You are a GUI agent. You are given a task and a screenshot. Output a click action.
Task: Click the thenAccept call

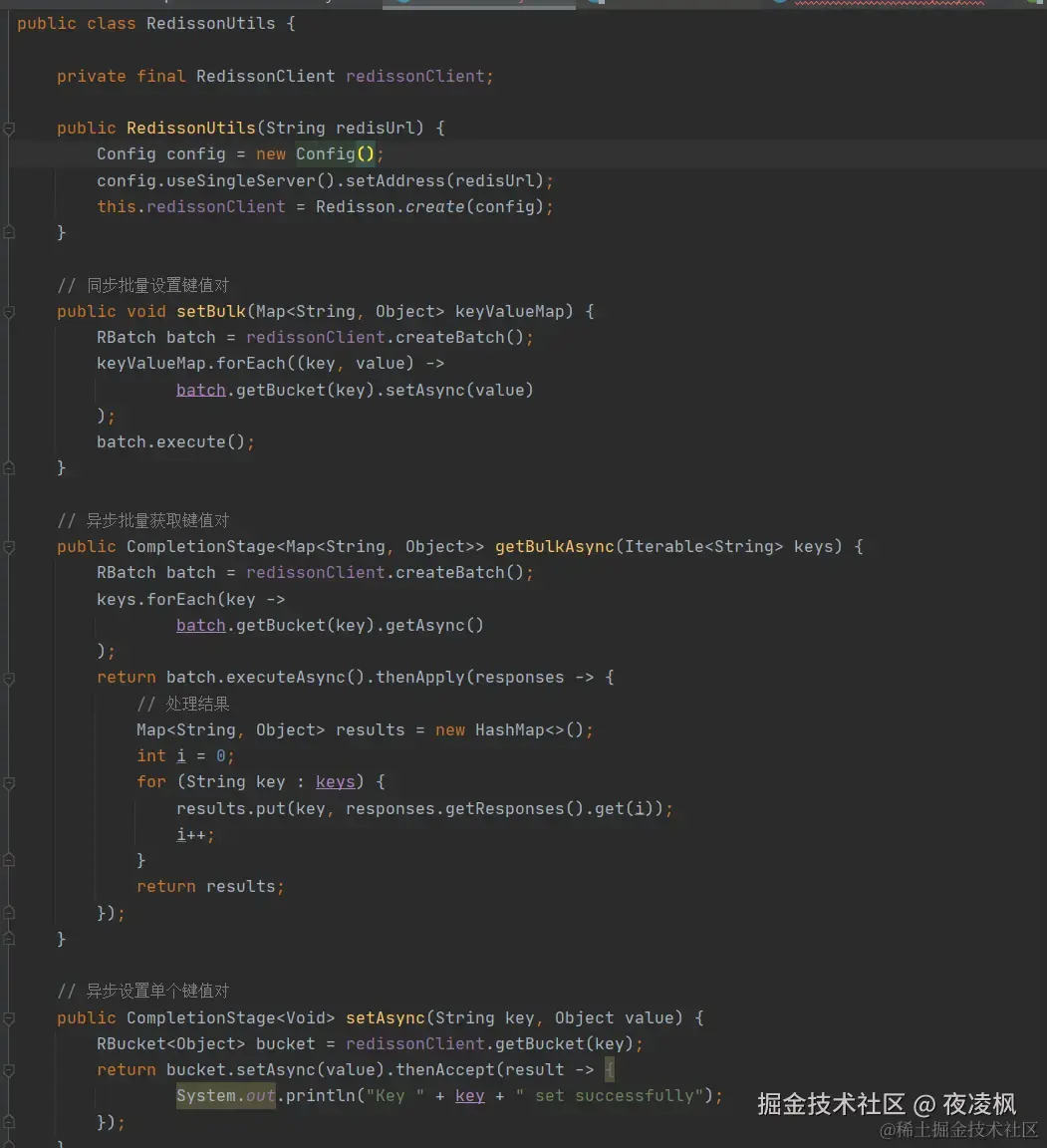445,1069
